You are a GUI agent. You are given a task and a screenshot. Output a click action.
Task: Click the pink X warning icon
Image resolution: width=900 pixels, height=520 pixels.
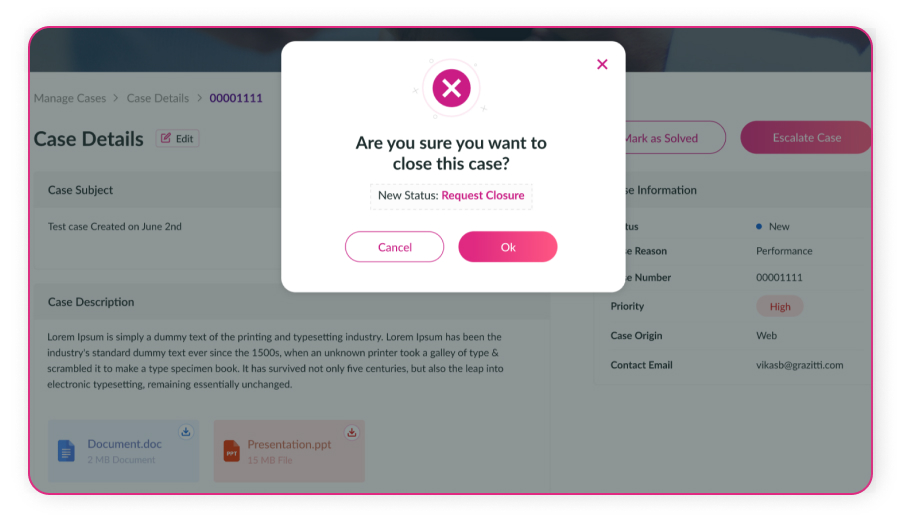(x=451, y=88)
